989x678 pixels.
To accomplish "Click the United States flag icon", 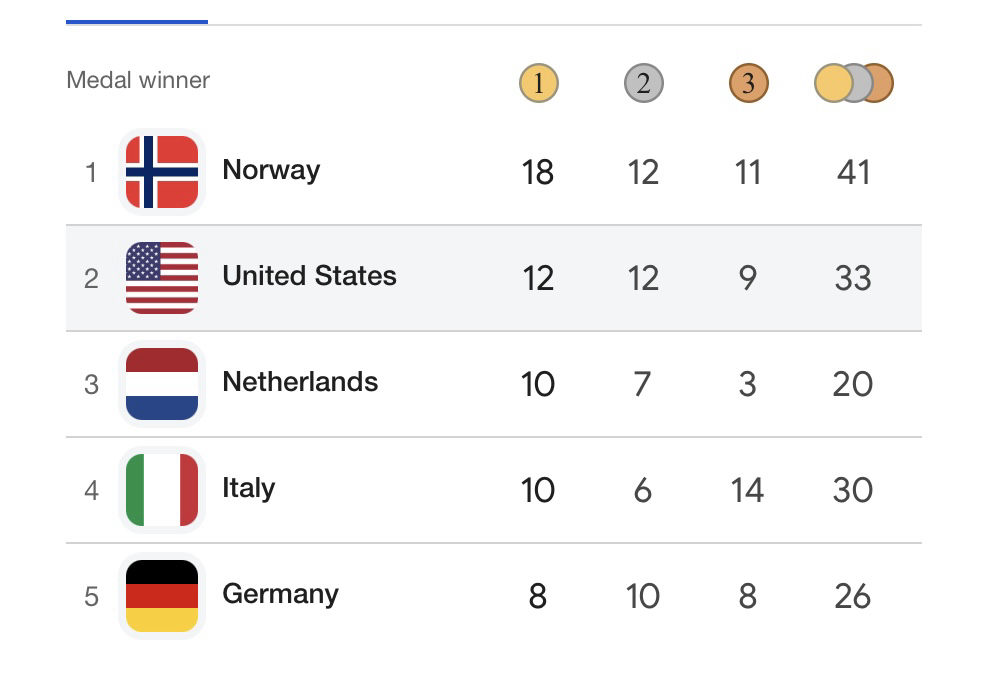I will [x=162, y=278].
